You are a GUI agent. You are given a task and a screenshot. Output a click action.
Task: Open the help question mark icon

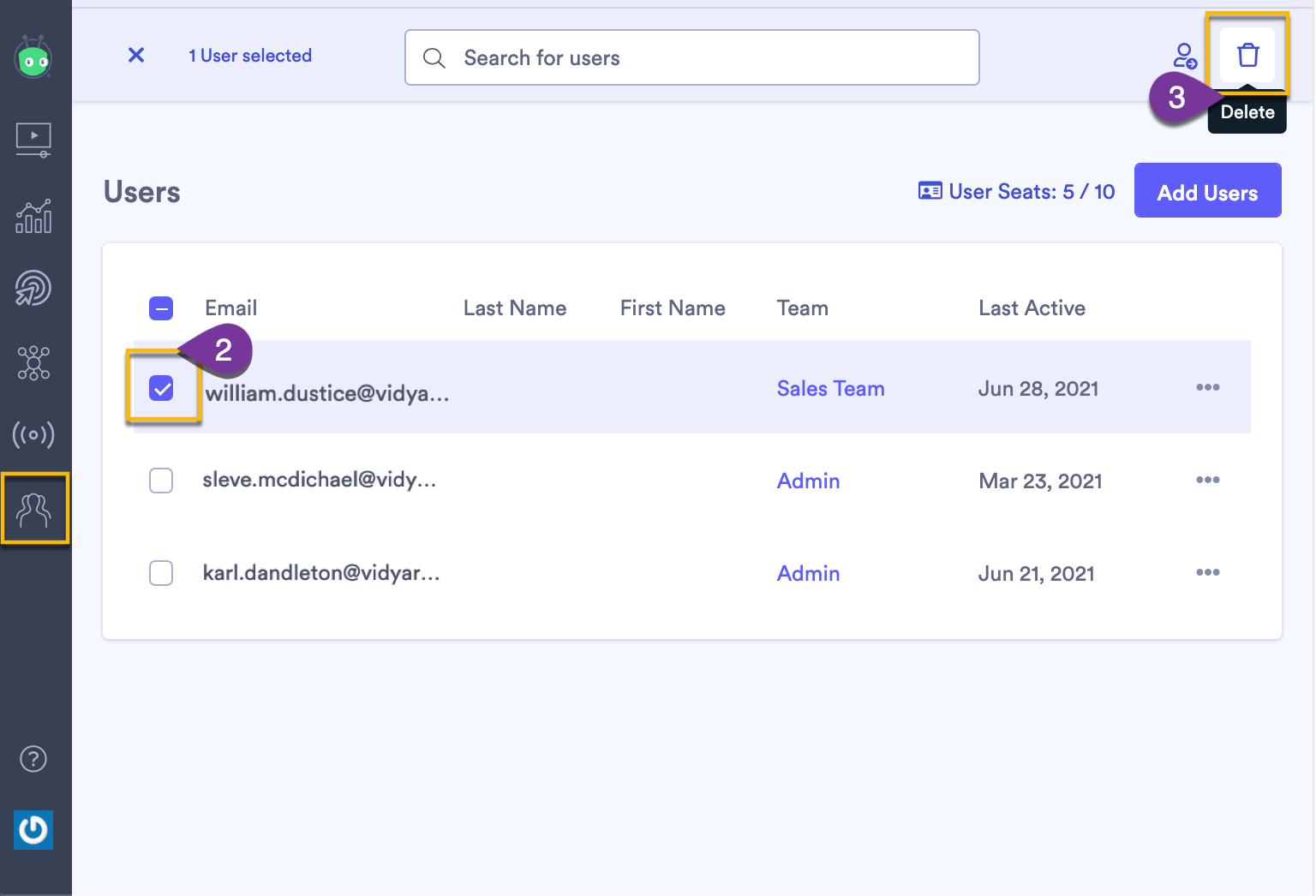pos(33,759)
